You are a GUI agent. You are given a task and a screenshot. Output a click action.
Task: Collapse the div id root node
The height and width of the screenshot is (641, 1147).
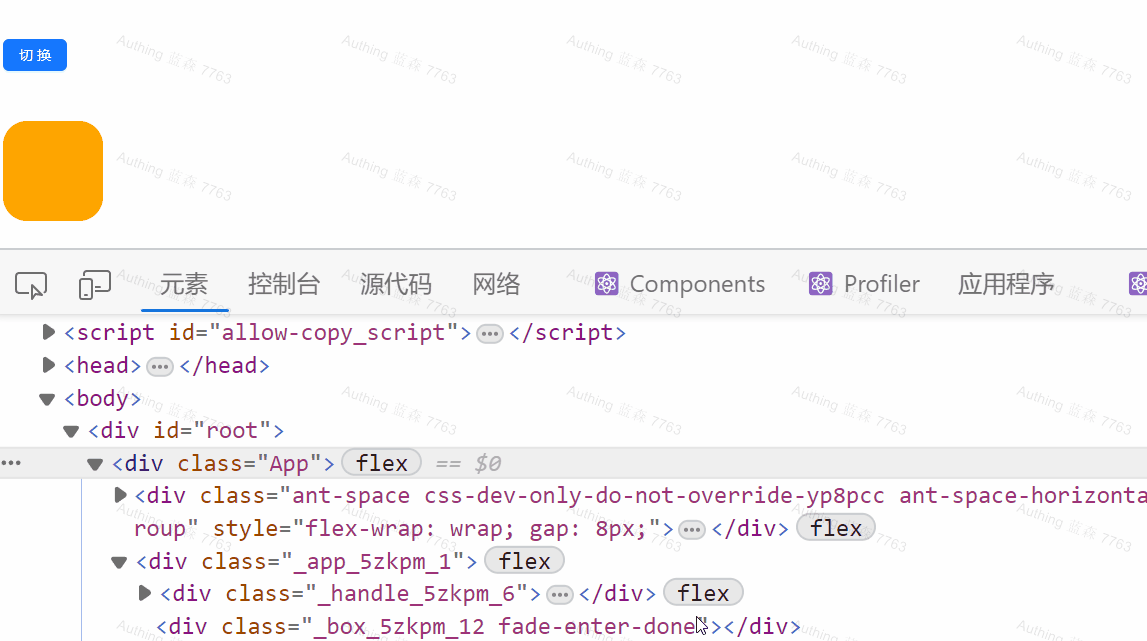[71, 431]
